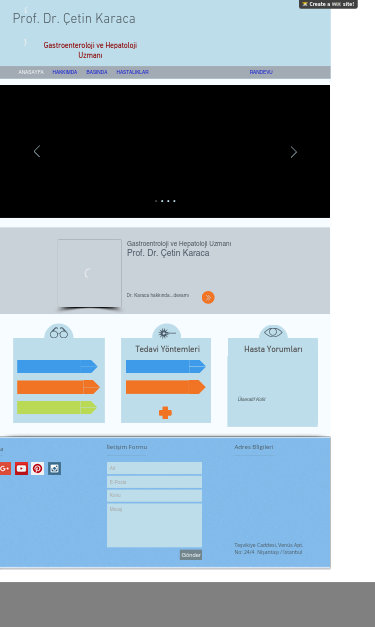Image resolution: width=375 pixels, height=627 pixels.
Task: Select the first slideshow dot
Action: coord(156,201)
